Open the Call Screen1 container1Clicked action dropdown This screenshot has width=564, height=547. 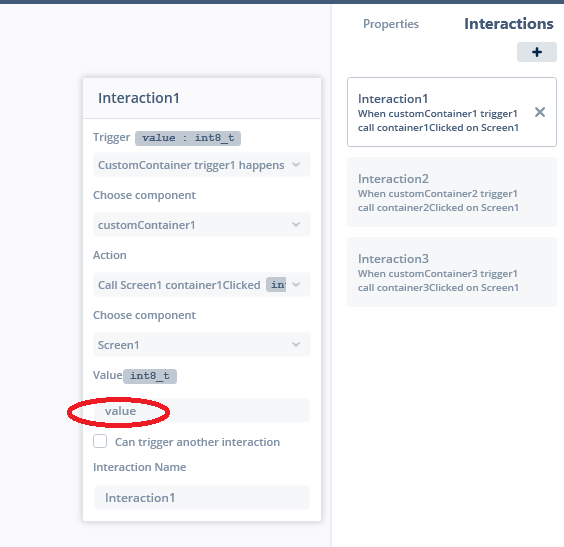click(x=202, y=285)
